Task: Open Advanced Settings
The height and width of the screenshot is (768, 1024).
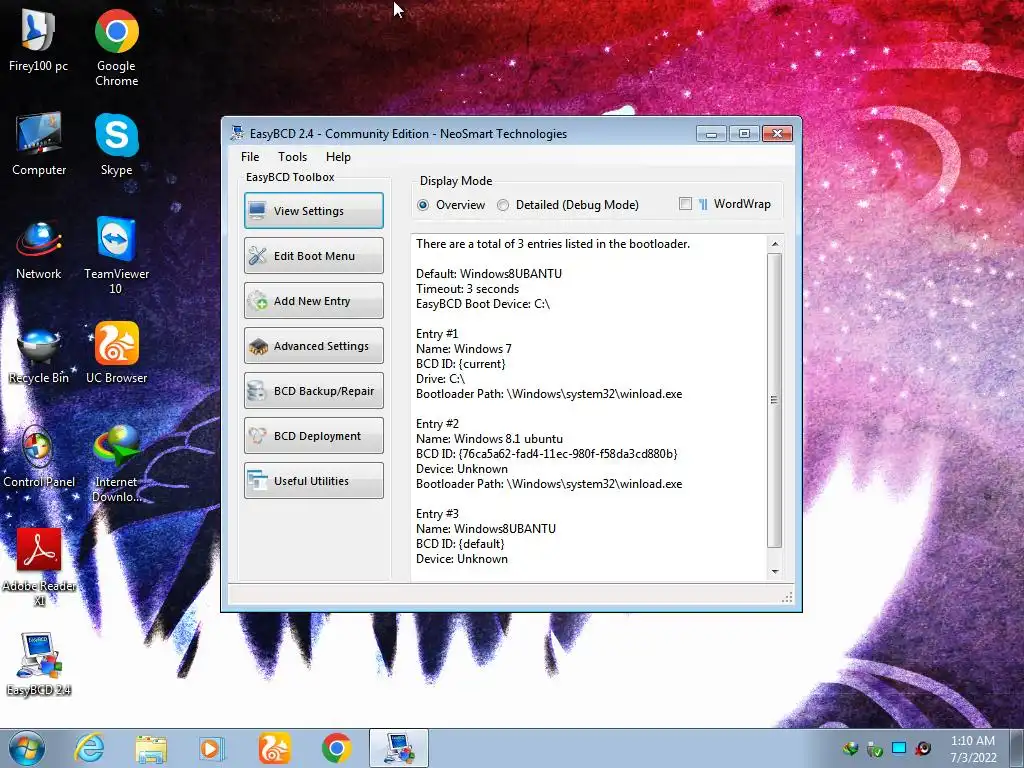Action: point(313,345)
